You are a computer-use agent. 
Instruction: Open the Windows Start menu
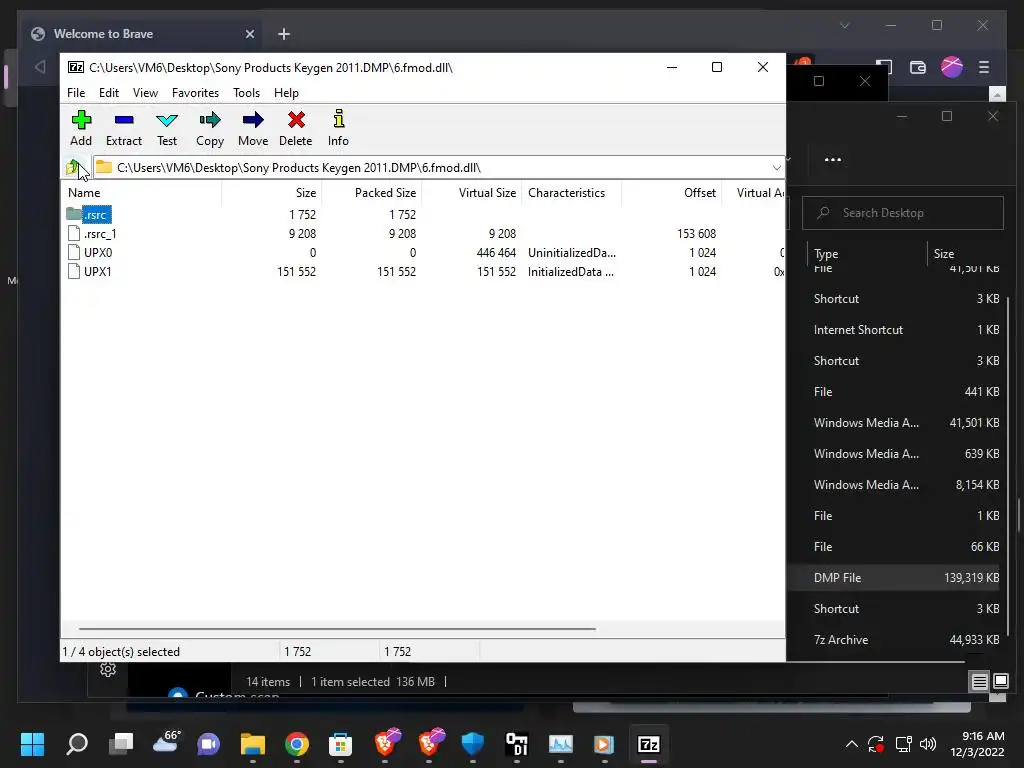(32, 744)
